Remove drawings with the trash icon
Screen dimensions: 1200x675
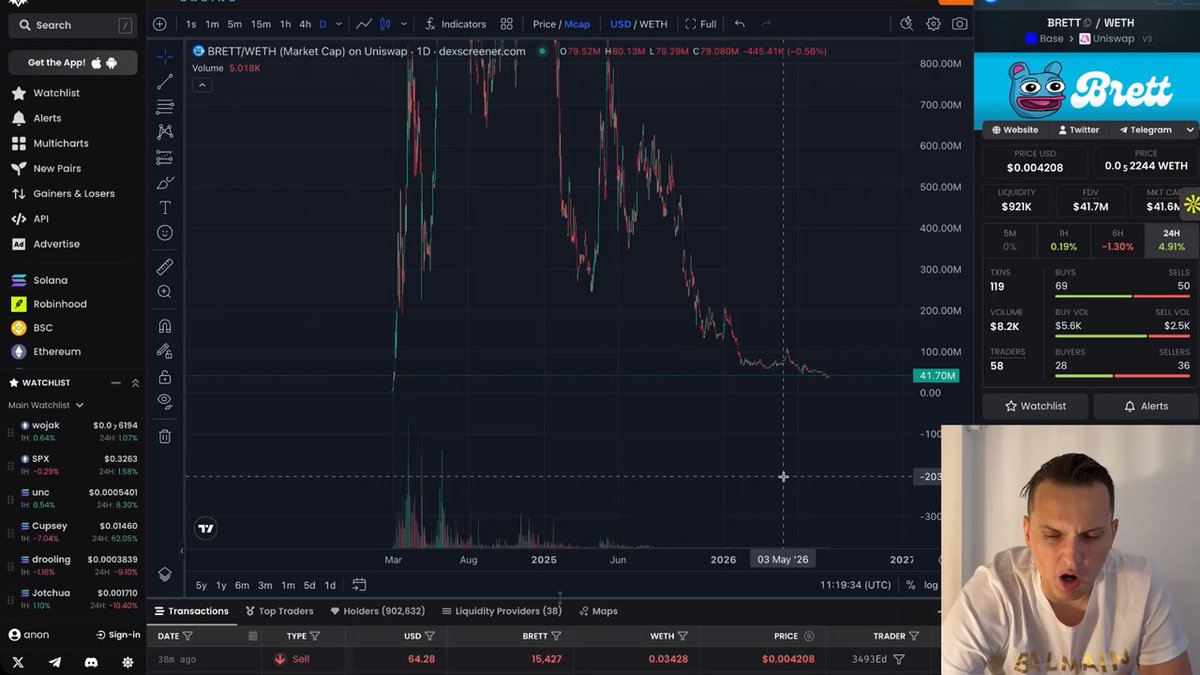pyautogui.click(x=165, y=436)
